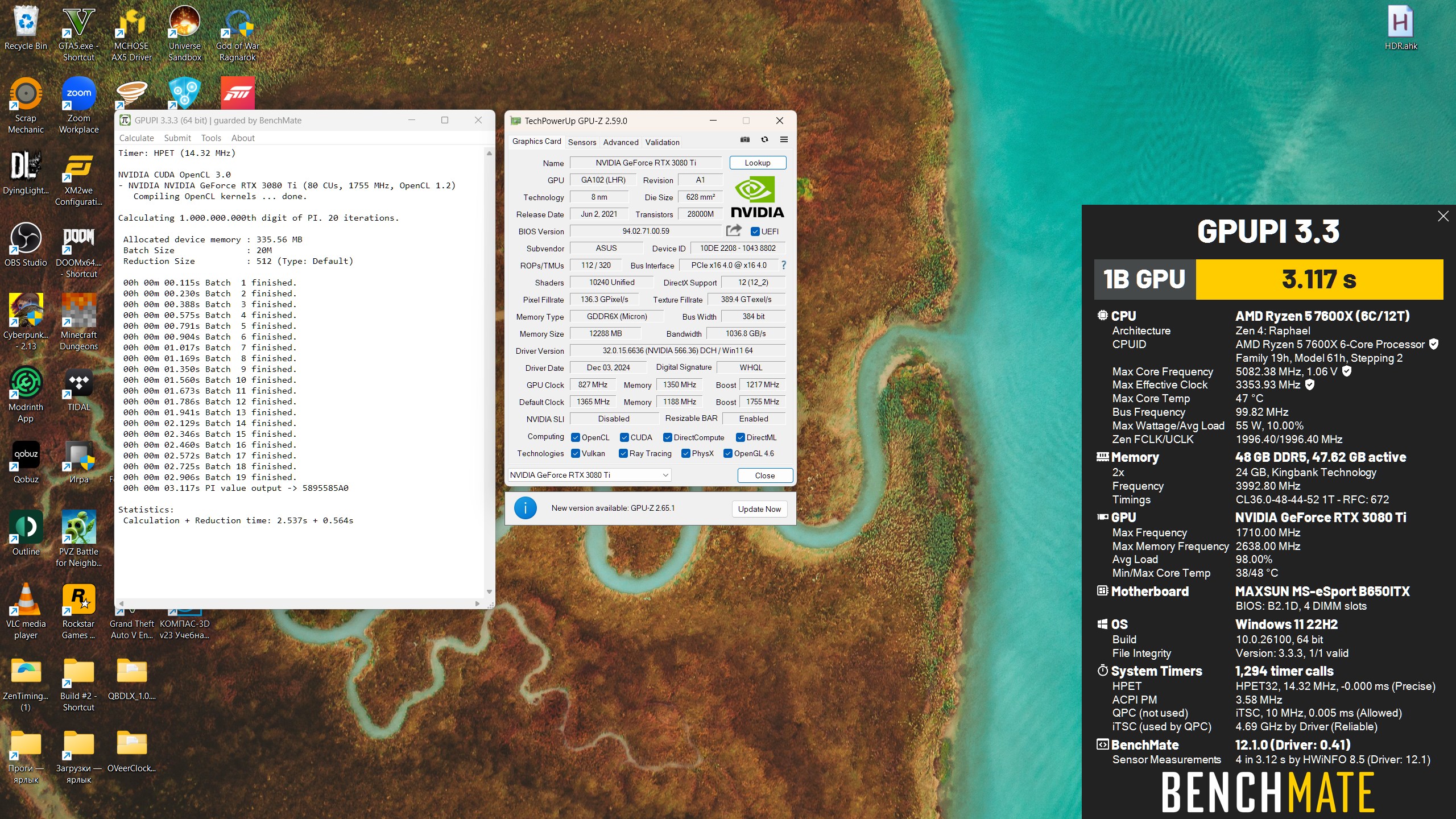Toggle the OpenGL 4.6 checkbox
Screen dimensions: 1456x819
728,453
